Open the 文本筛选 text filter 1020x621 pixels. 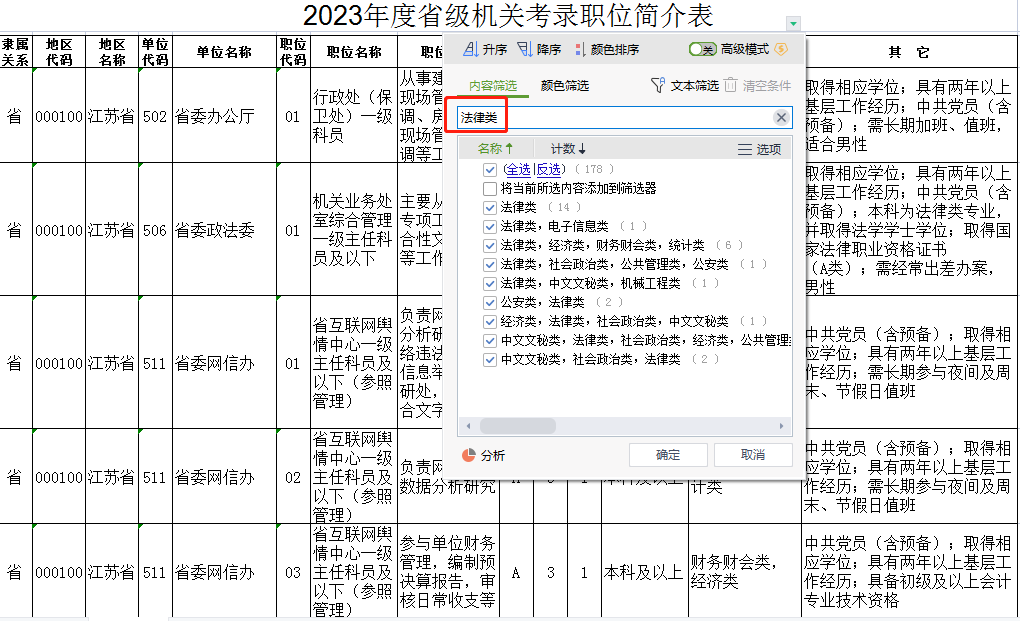(x=684, y=86)
